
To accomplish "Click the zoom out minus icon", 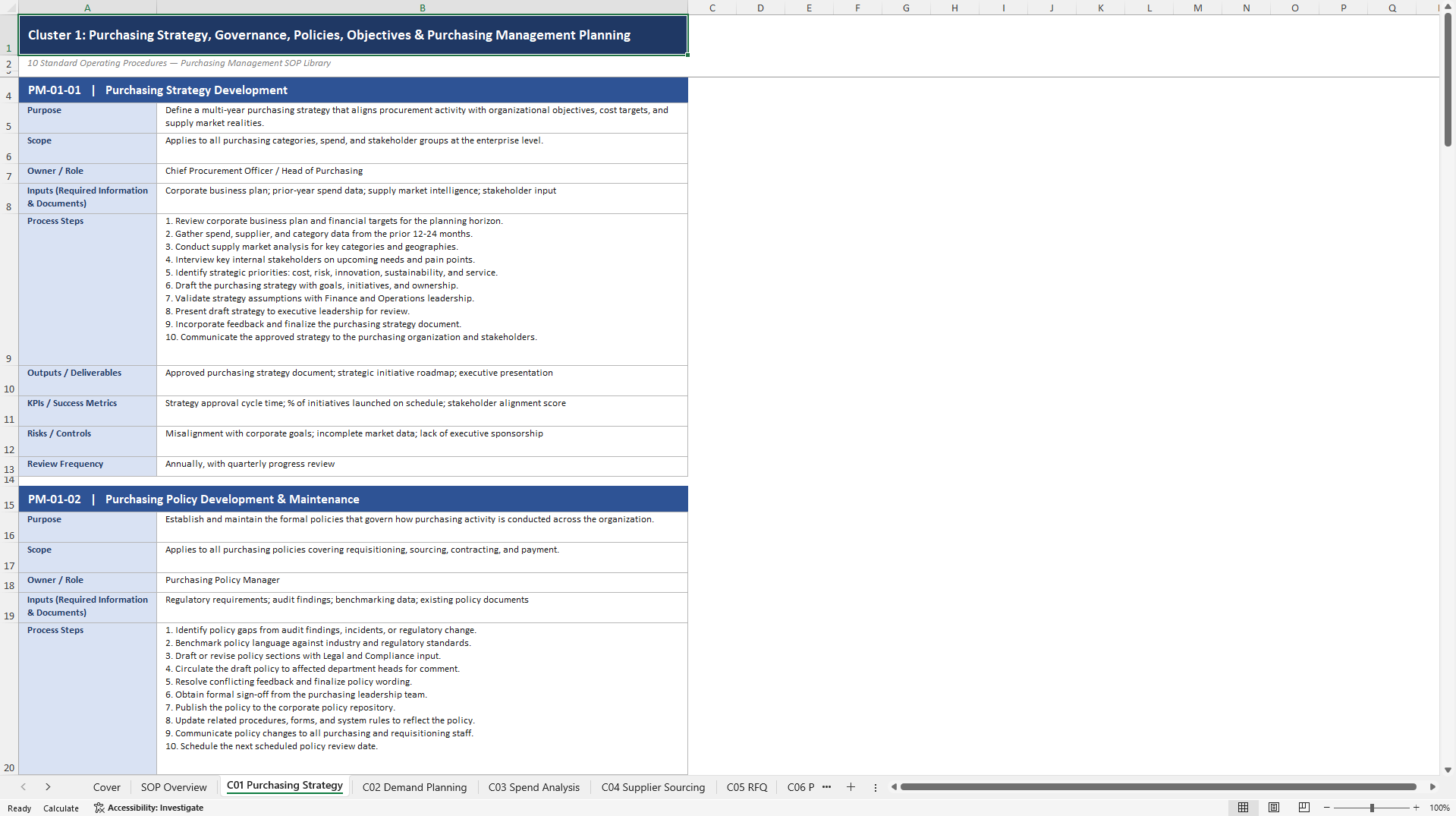I will point(1326,808).
